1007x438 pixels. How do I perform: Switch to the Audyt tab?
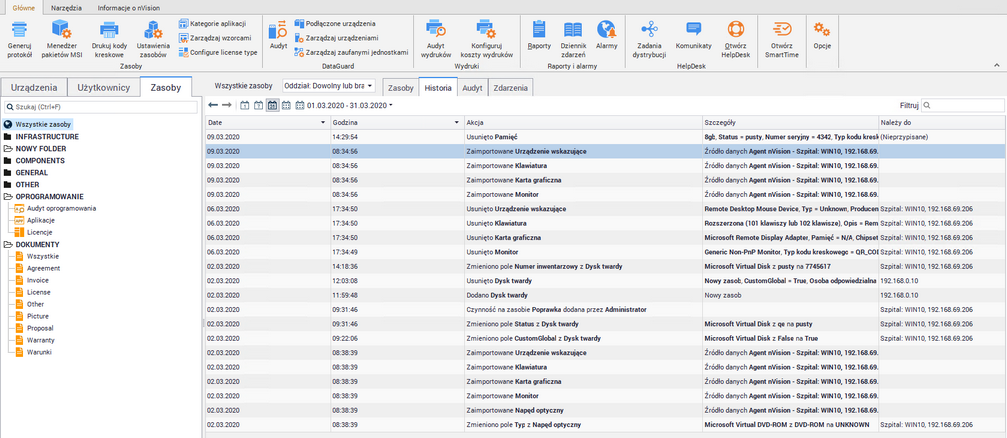(x=472, y=87)
